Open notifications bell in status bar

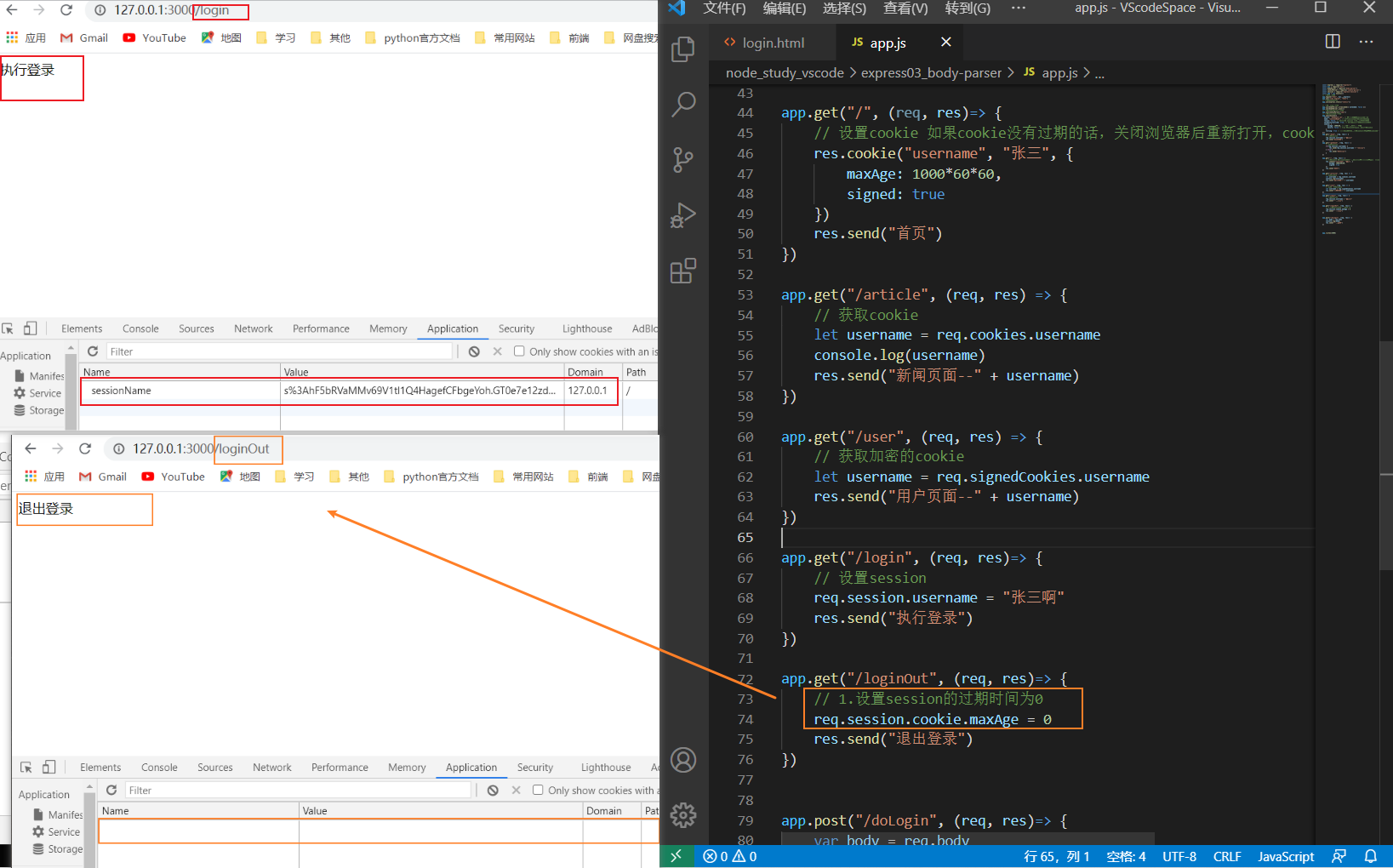click(1371, 856)
